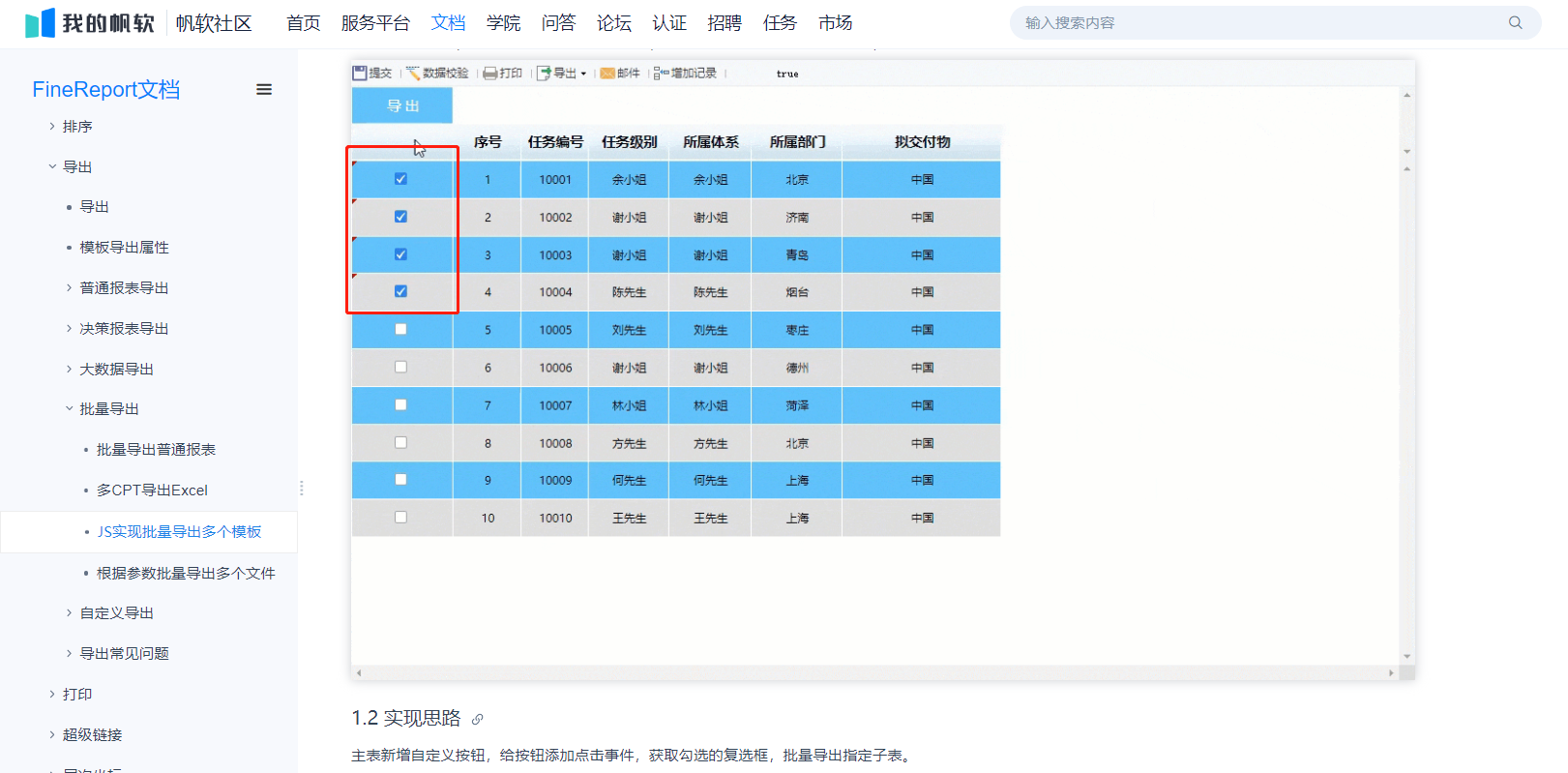Check the checkbox for row 10007
1568x773 pixels.
coord(400,404)
